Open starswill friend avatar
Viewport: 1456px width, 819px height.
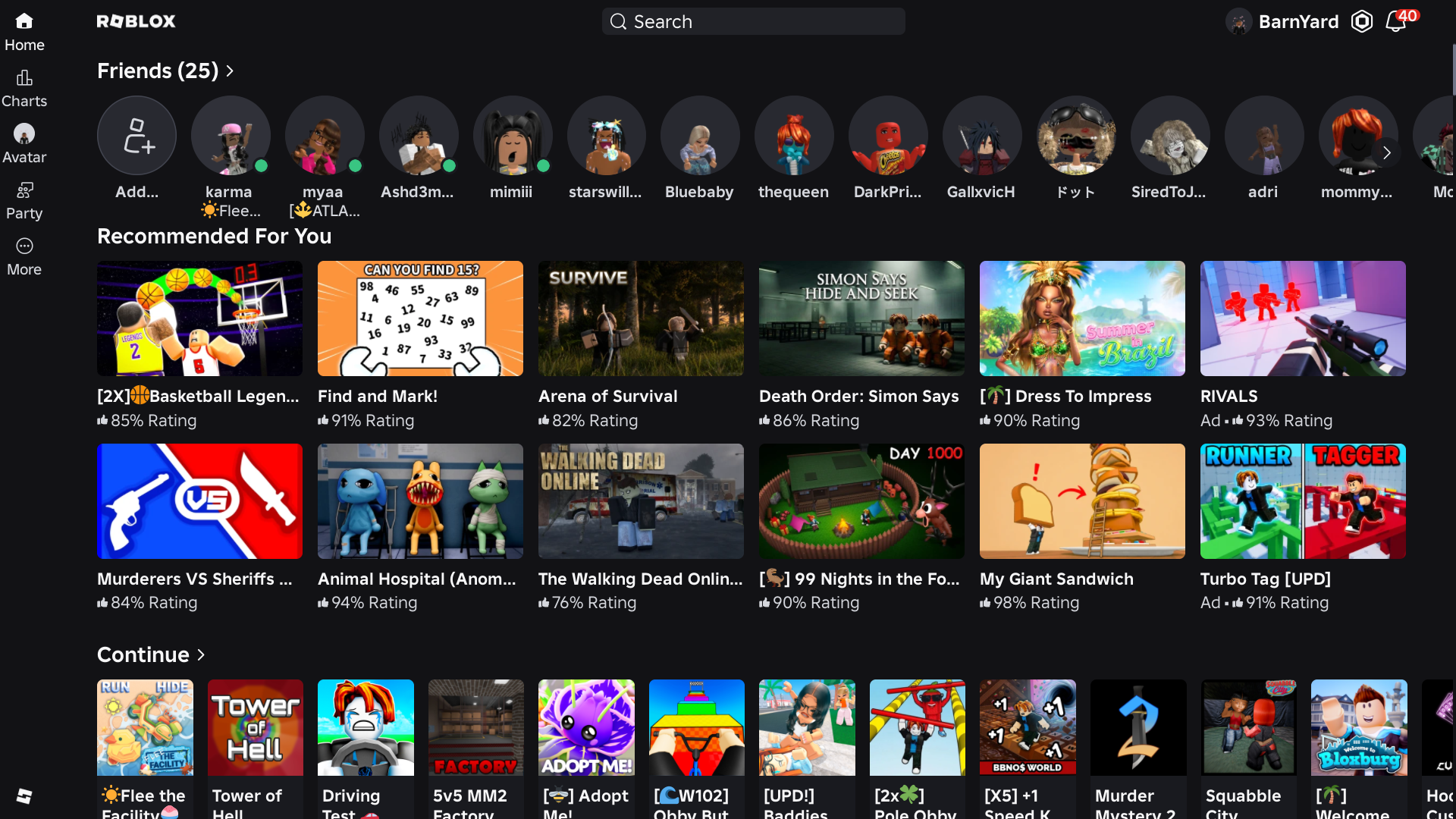click(x=607, y=136)
